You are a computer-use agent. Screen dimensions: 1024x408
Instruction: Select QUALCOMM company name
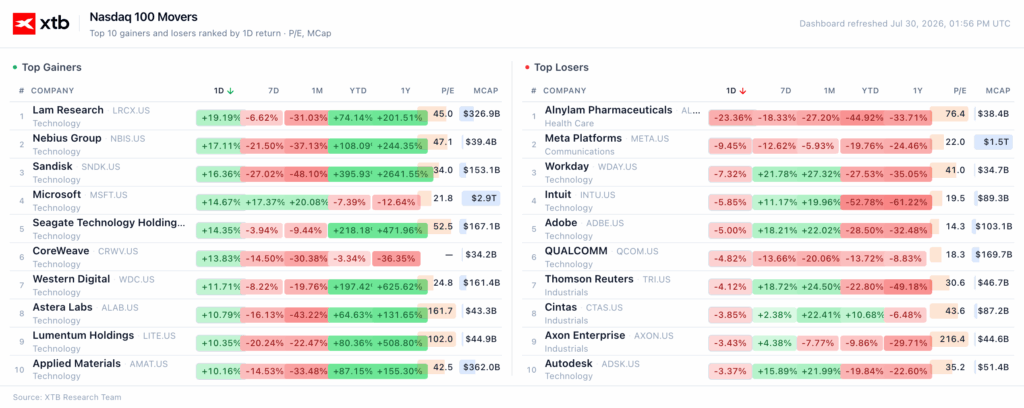tap(576, 250)
